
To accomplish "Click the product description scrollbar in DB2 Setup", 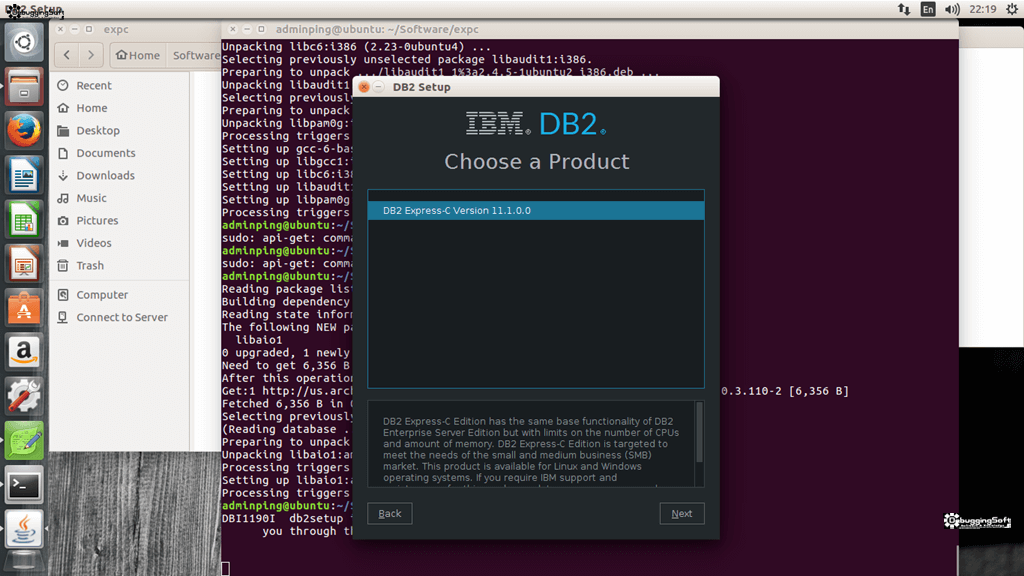I will point(699,432).
